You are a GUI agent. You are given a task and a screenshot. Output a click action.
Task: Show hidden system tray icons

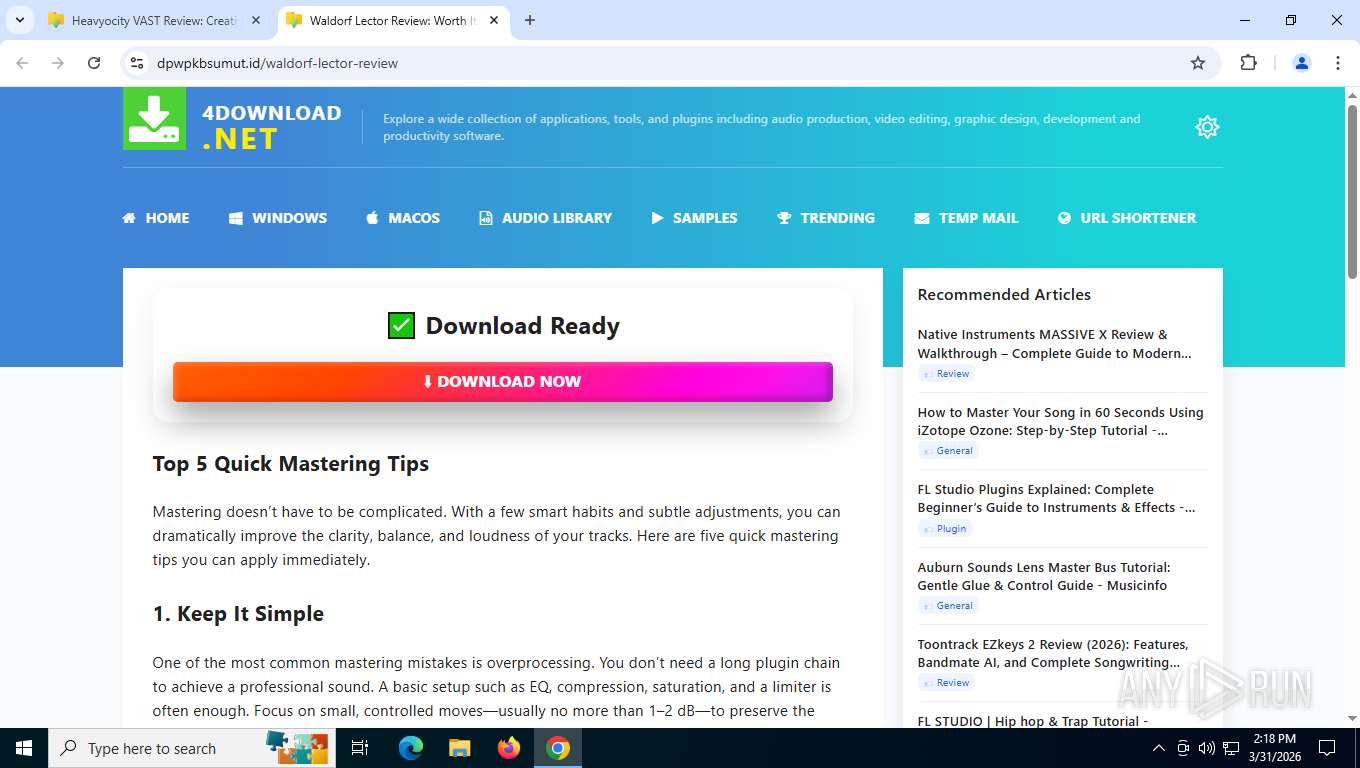coord(1159,748)
